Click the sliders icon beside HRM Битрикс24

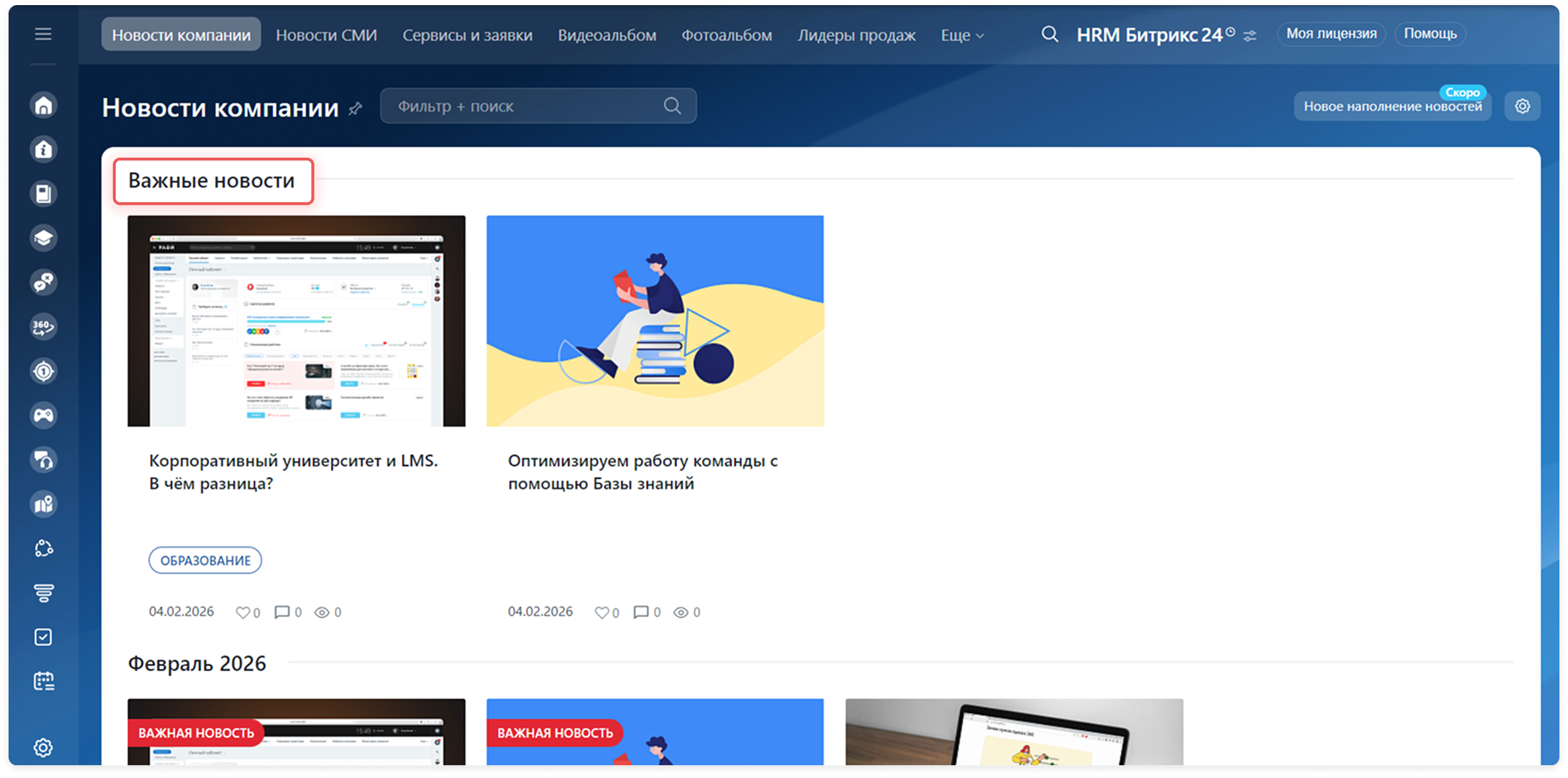tap(1250, 36)
